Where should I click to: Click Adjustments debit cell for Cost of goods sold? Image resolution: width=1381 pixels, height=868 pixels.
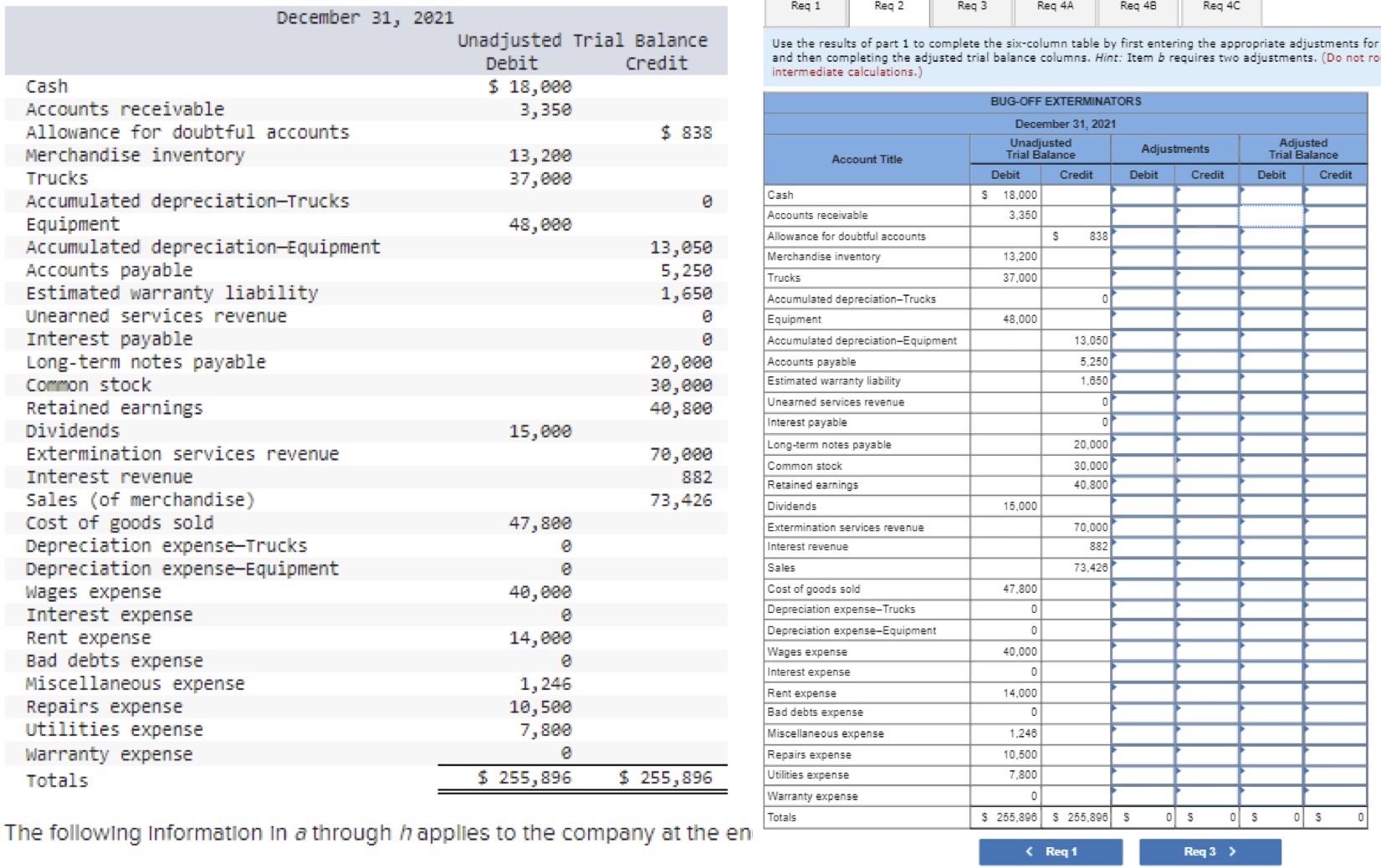coord(1143,589)
